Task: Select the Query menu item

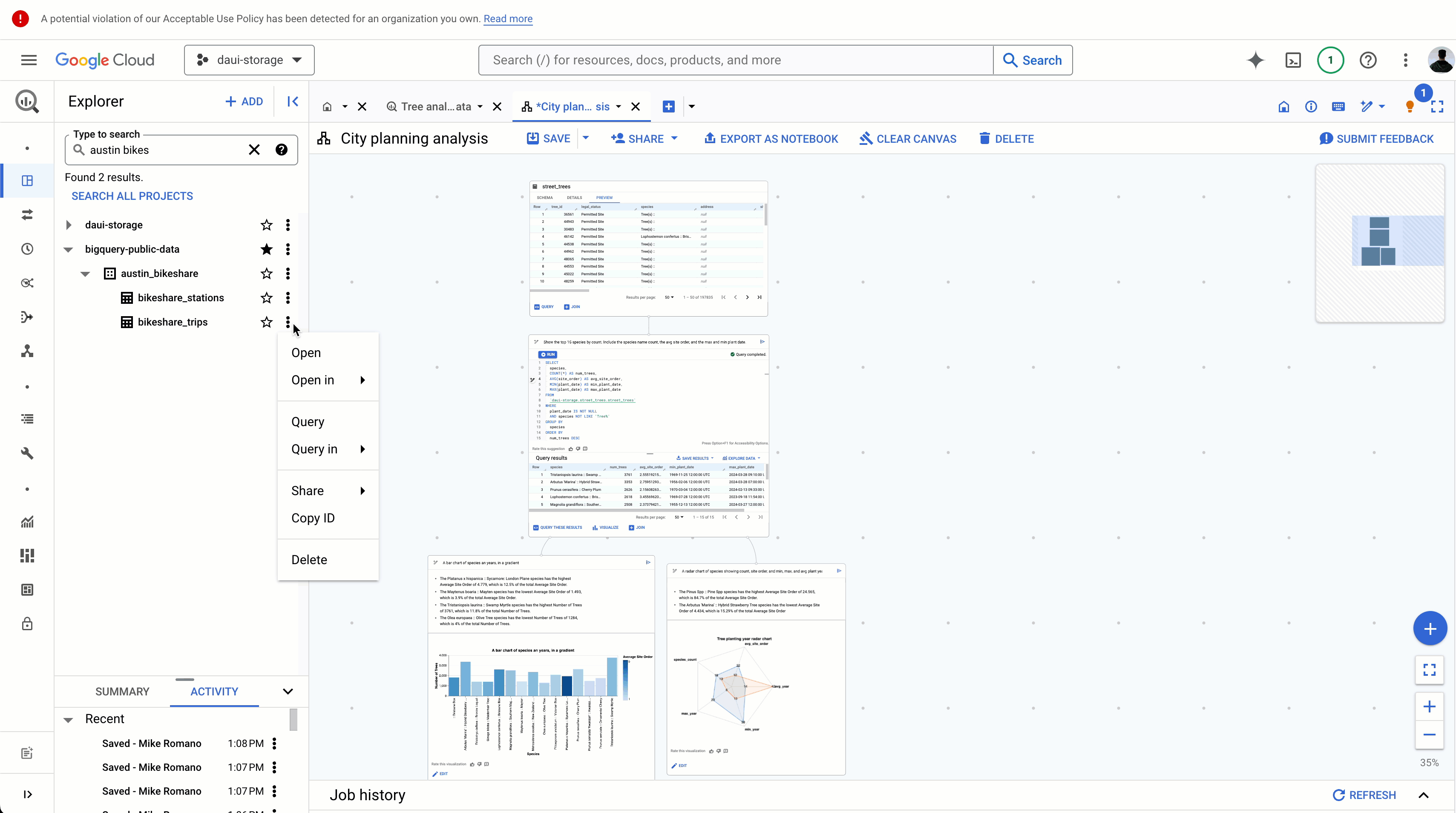Action: (308, 421)
